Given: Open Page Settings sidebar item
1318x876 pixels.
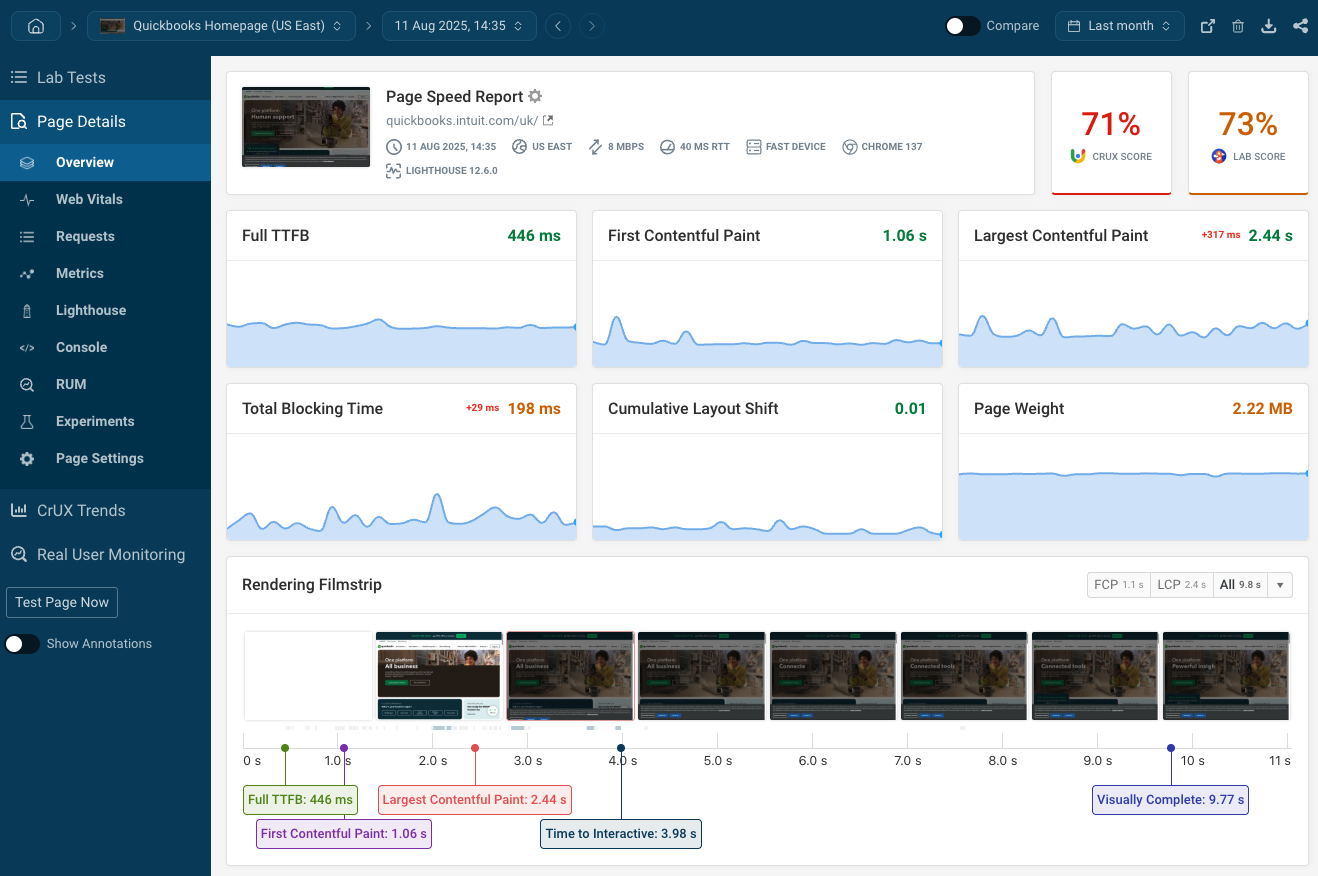Looking at the screenshot, I should [105, 458].
